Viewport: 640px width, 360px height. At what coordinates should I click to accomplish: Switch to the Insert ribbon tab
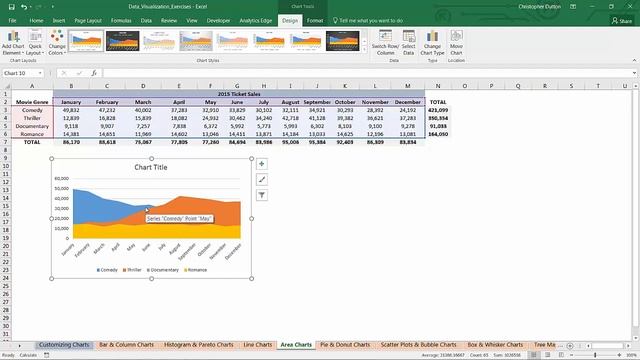point(59,20)
